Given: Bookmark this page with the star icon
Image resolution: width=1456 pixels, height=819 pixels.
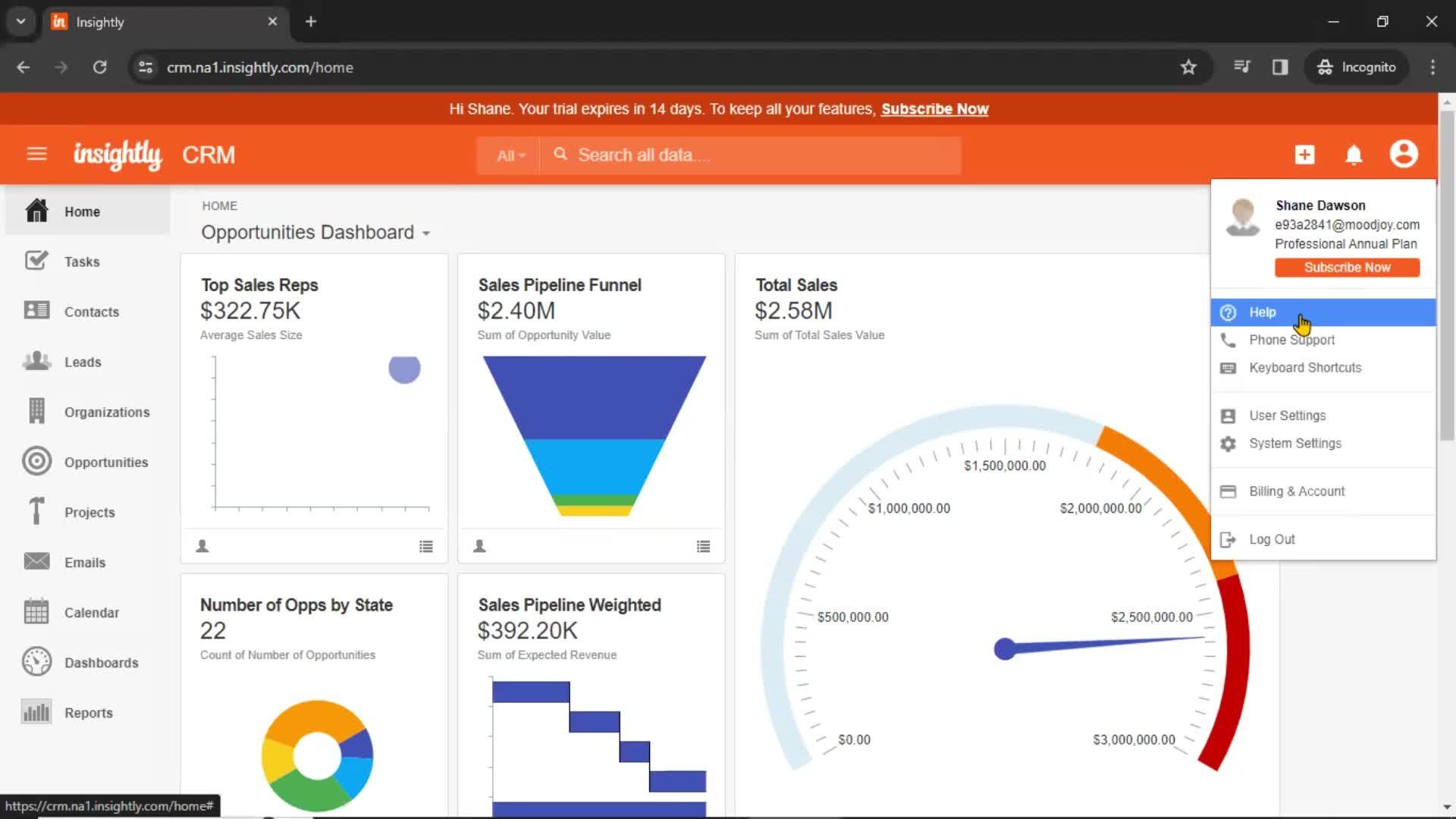Looking at the screenshot, I should point(1188,67).
